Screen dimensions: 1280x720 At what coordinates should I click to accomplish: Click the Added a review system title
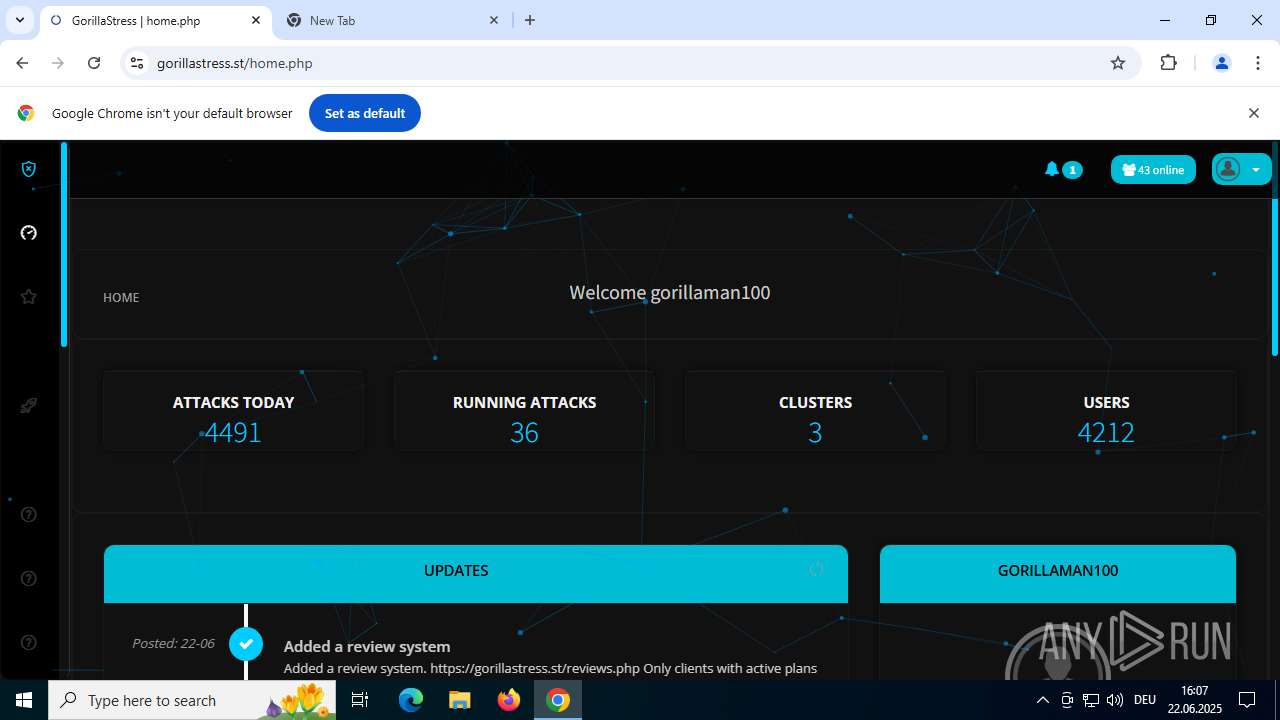[367, 646]
